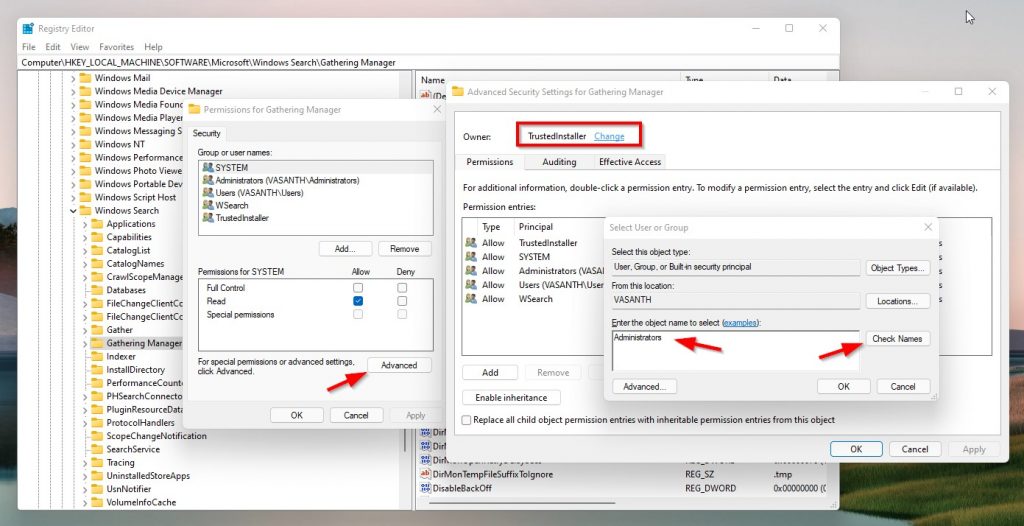Click the Tracing folder icon
This screenshot has width=1024, height=526.
97,463
